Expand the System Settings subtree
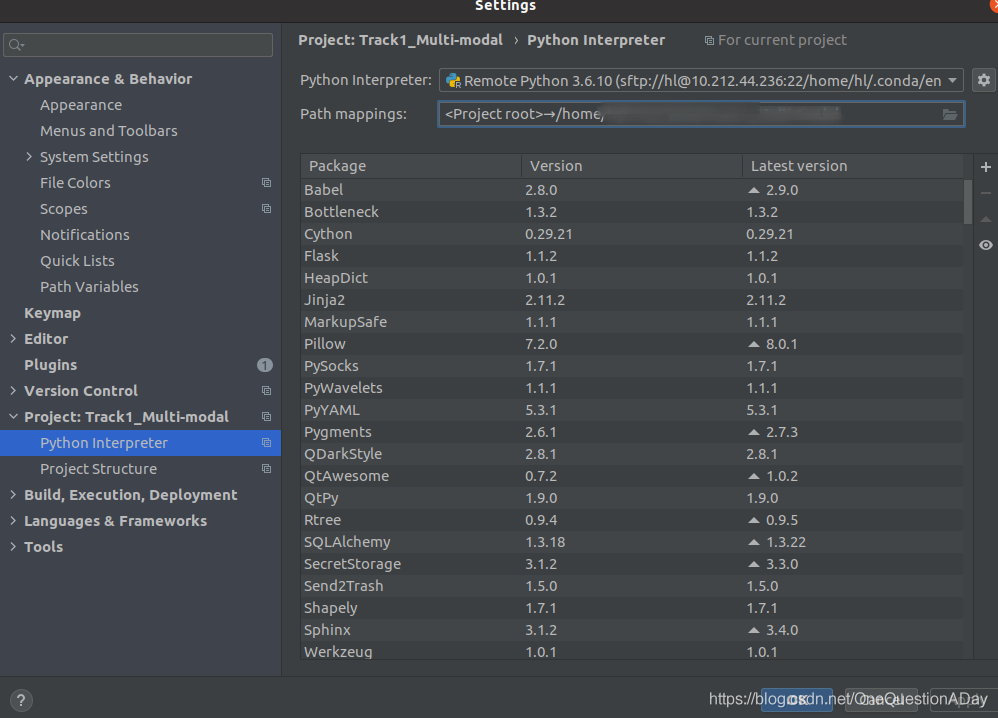 (x=29, y=157)
